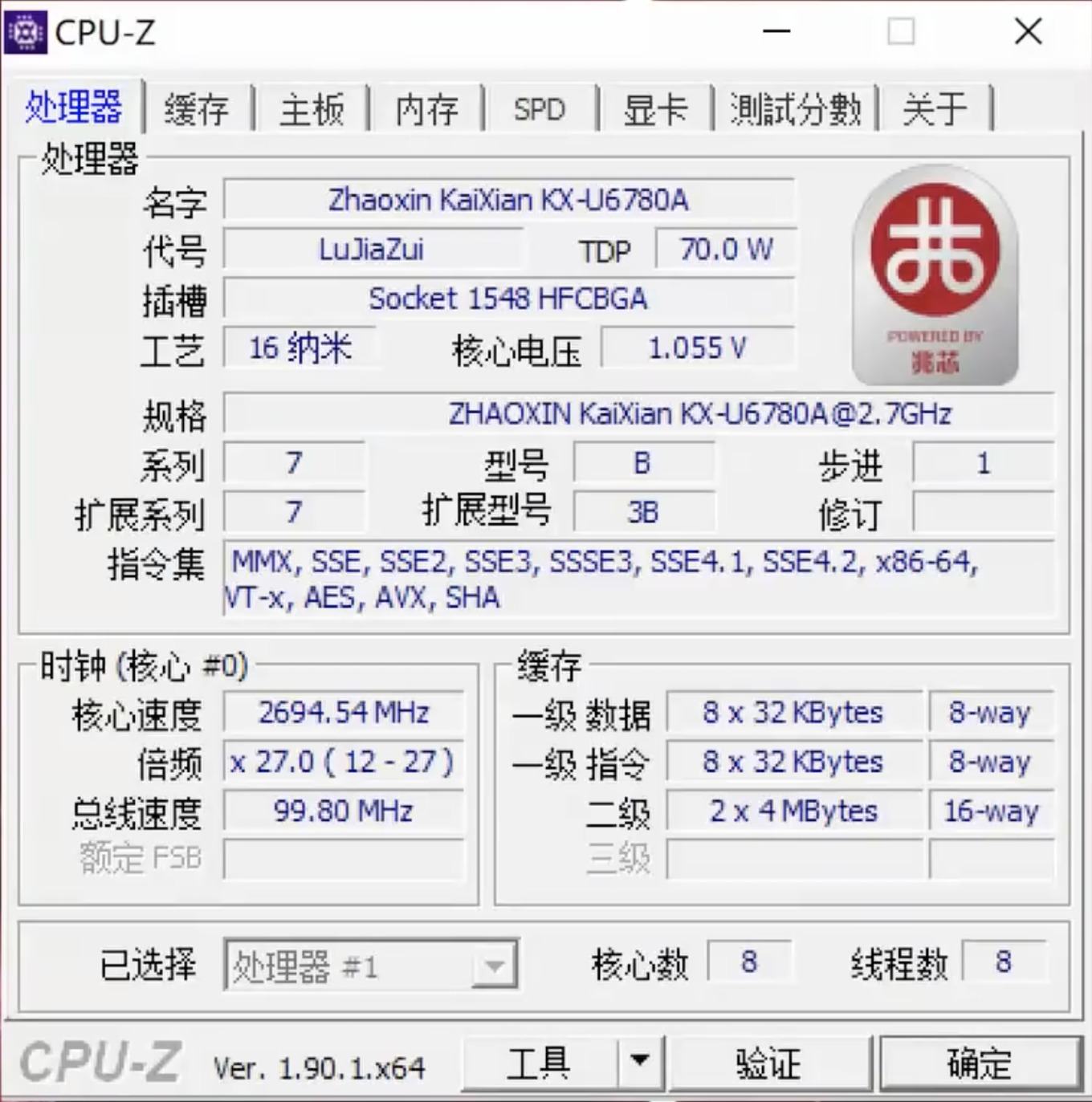Click the Socket 1548 HFCBGA field

coord(509,299)
